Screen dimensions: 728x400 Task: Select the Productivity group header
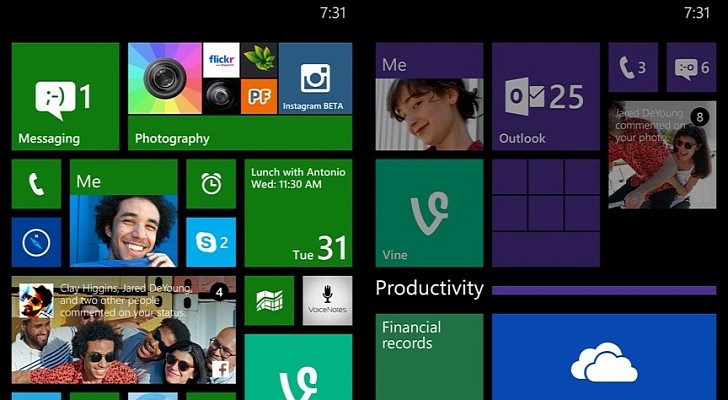429,288
